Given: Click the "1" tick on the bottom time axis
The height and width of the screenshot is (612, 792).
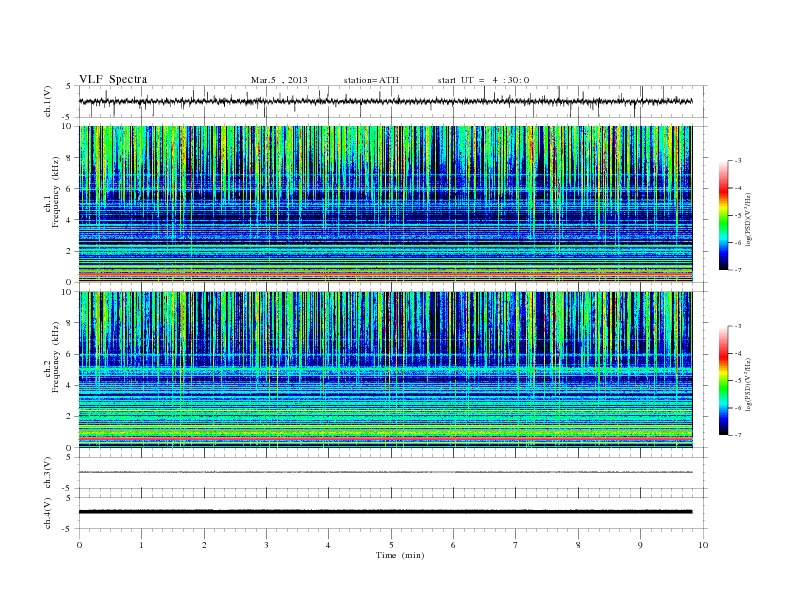Looking at the screenshot, I should tap(141, 545).
